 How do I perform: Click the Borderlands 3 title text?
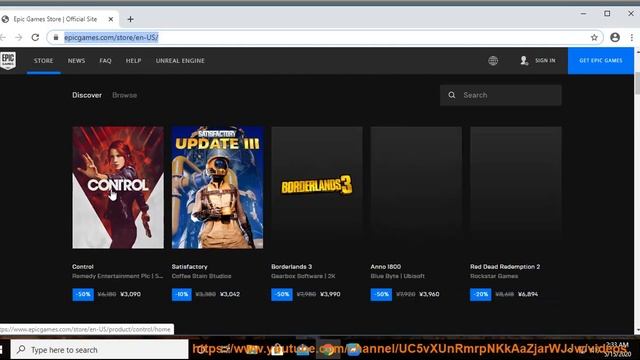pyautogui.click(x=291, y=267)
